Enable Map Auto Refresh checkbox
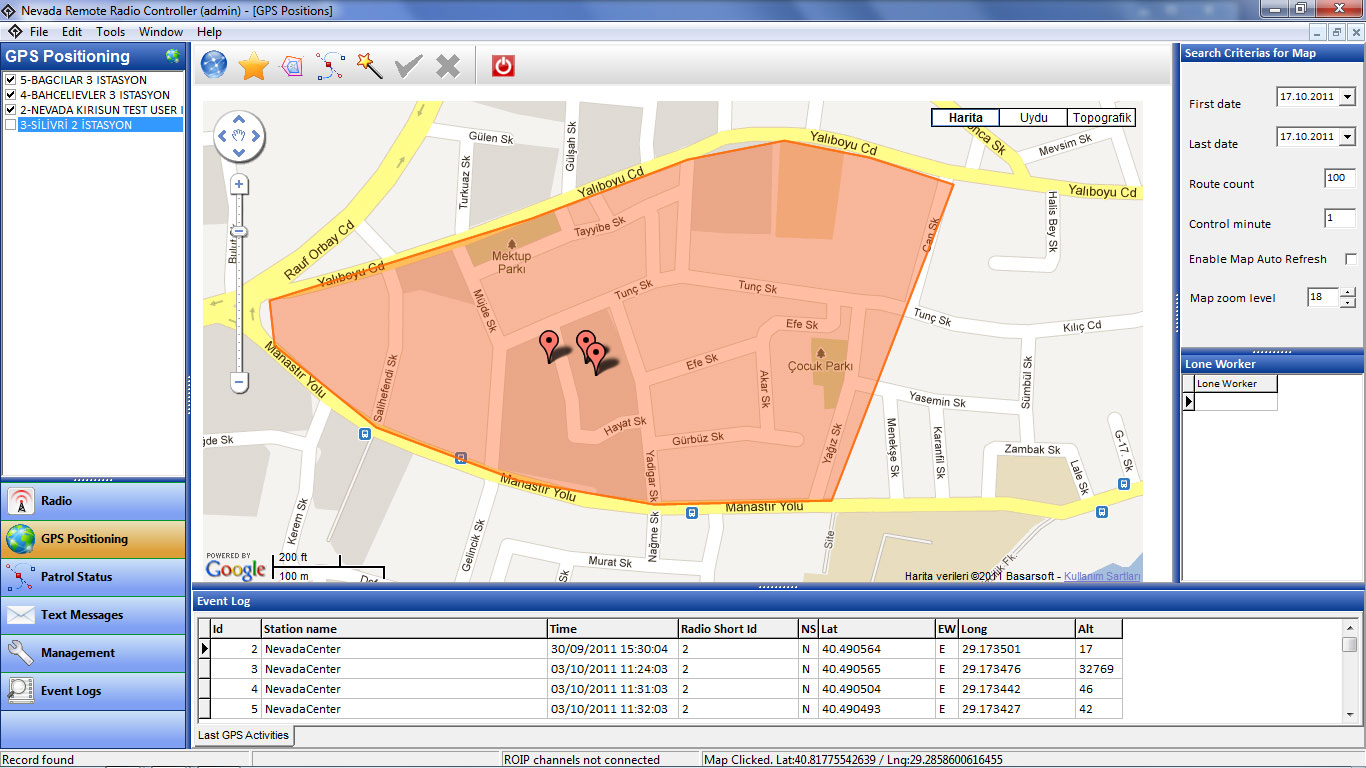The height and width of the screenshot is (768, 1366). [1351, 259]
